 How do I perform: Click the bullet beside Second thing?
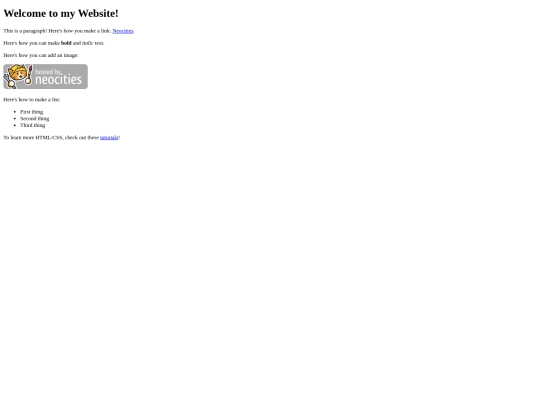(x=15, y=118)
